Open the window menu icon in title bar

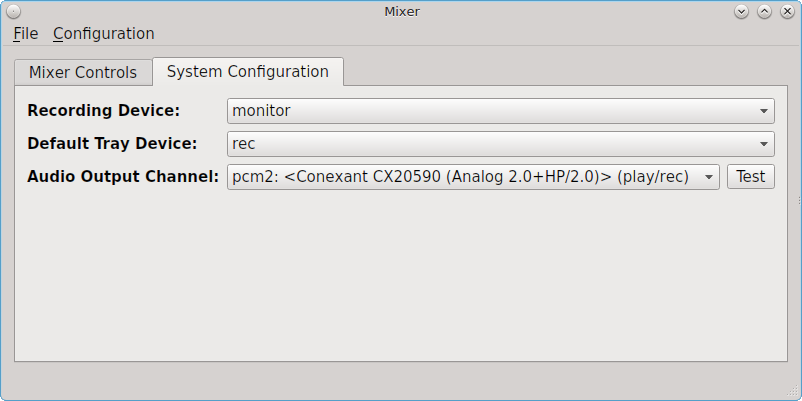coord(14,11)
